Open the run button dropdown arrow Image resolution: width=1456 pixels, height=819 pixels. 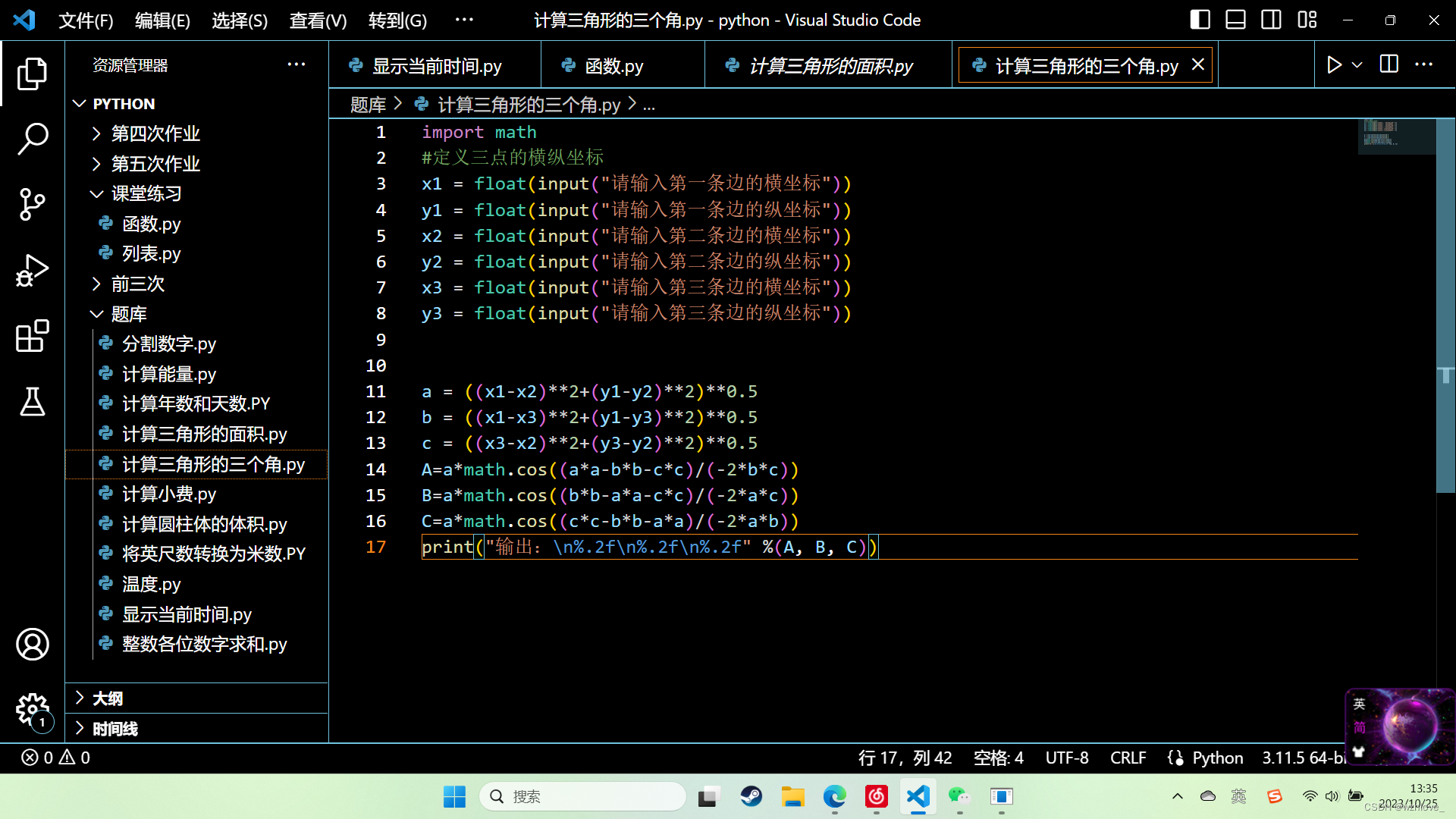[x=1357, y=65]
